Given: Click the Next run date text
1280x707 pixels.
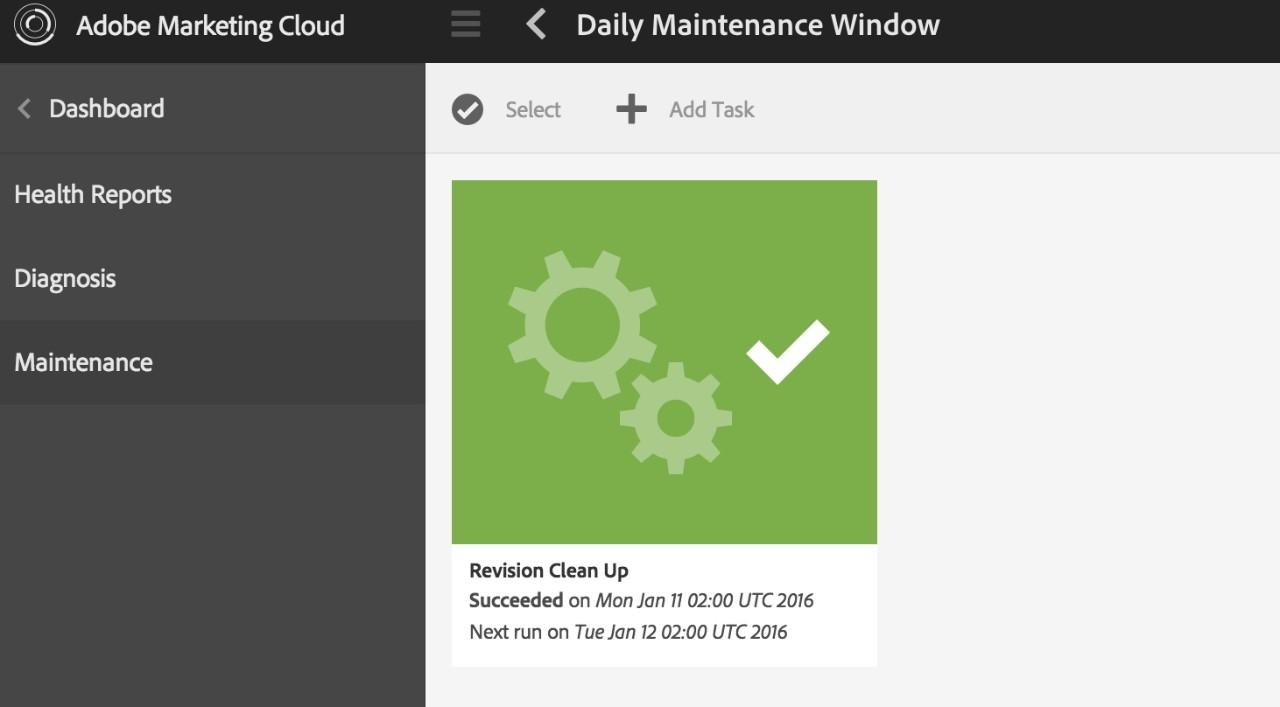Looking at the screenshot, I should (680, 632).
